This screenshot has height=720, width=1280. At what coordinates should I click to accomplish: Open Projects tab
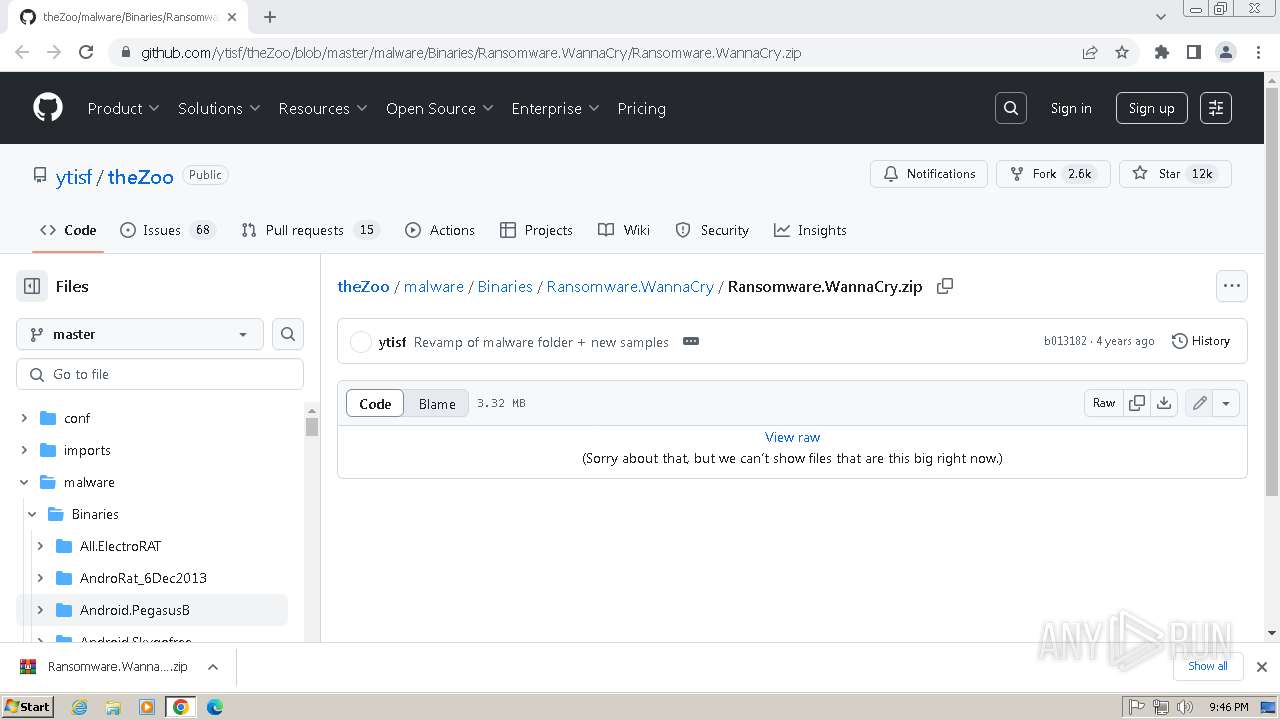pos(536,230)
